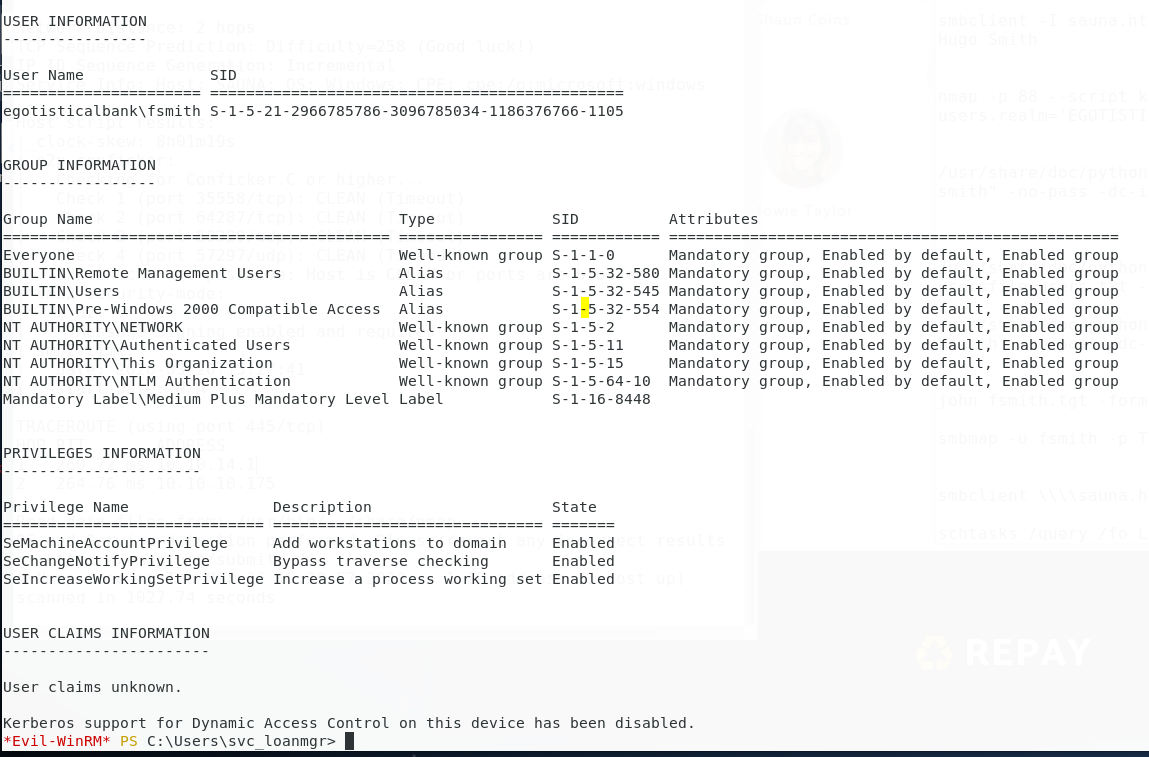
Task: Click the PRIVILEGES INFORMATION heading
Action: (x=102, y=454)
